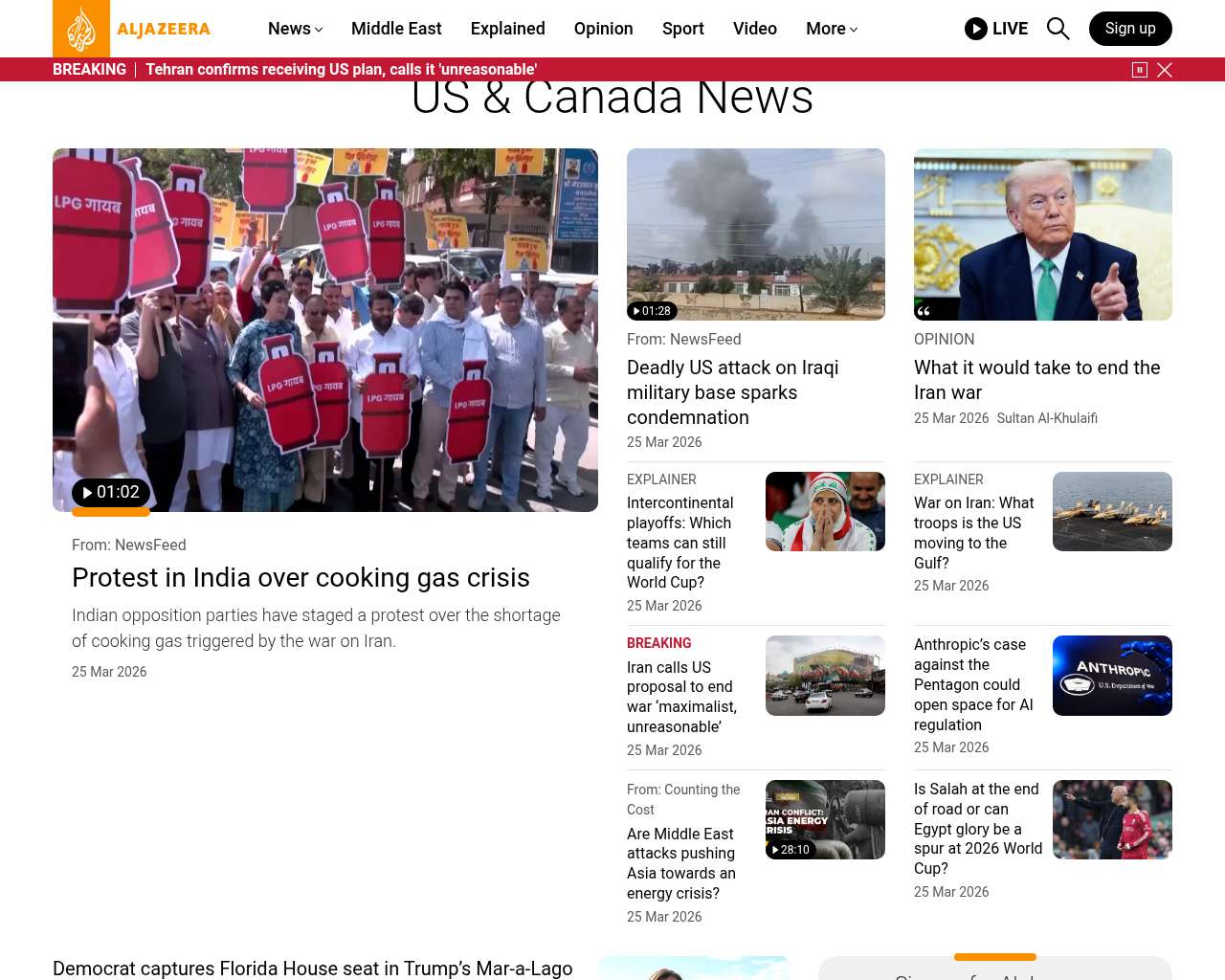Click the LIVE play icon

tap(976, 29)
